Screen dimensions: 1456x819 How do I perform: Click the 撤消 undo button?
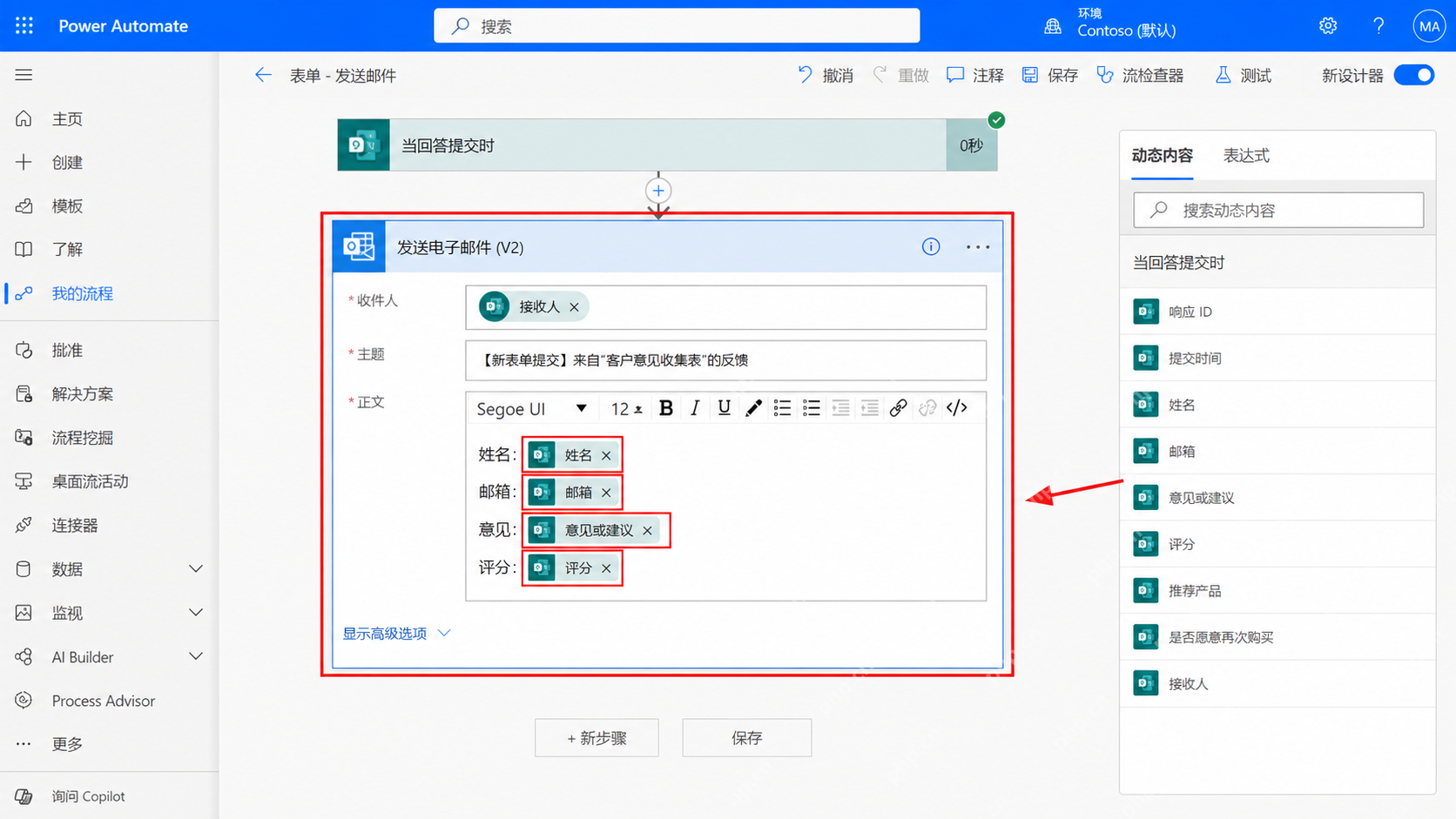tap(826, 76)
